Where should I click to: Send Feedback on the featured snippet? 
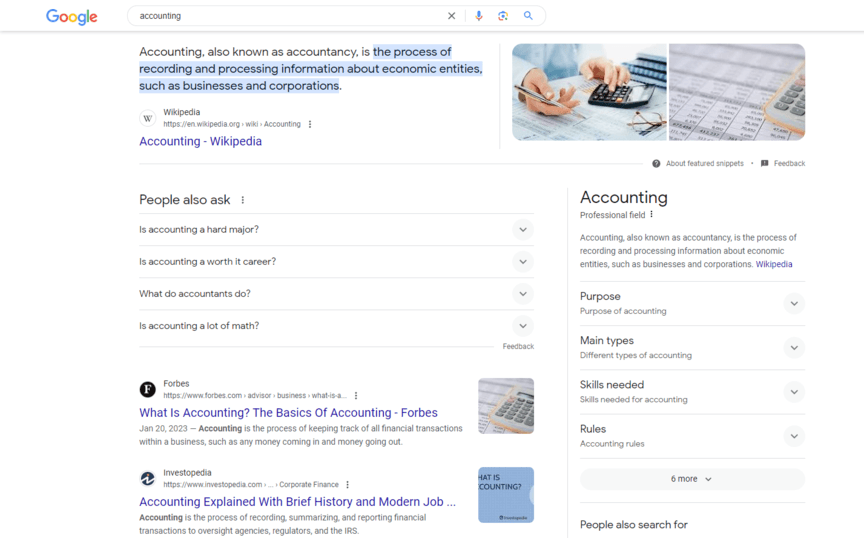[x=789, y=164]
